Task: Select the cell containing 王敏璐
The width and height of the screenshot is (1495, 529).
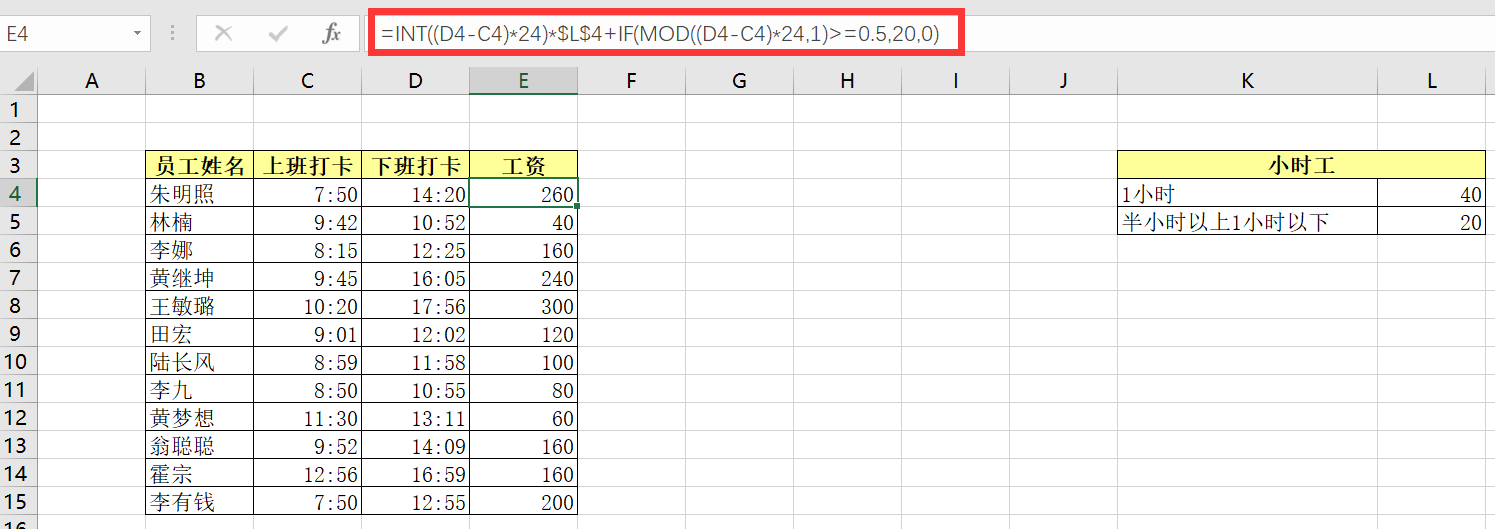Action: pyautogui.click(x=200, y=305)
